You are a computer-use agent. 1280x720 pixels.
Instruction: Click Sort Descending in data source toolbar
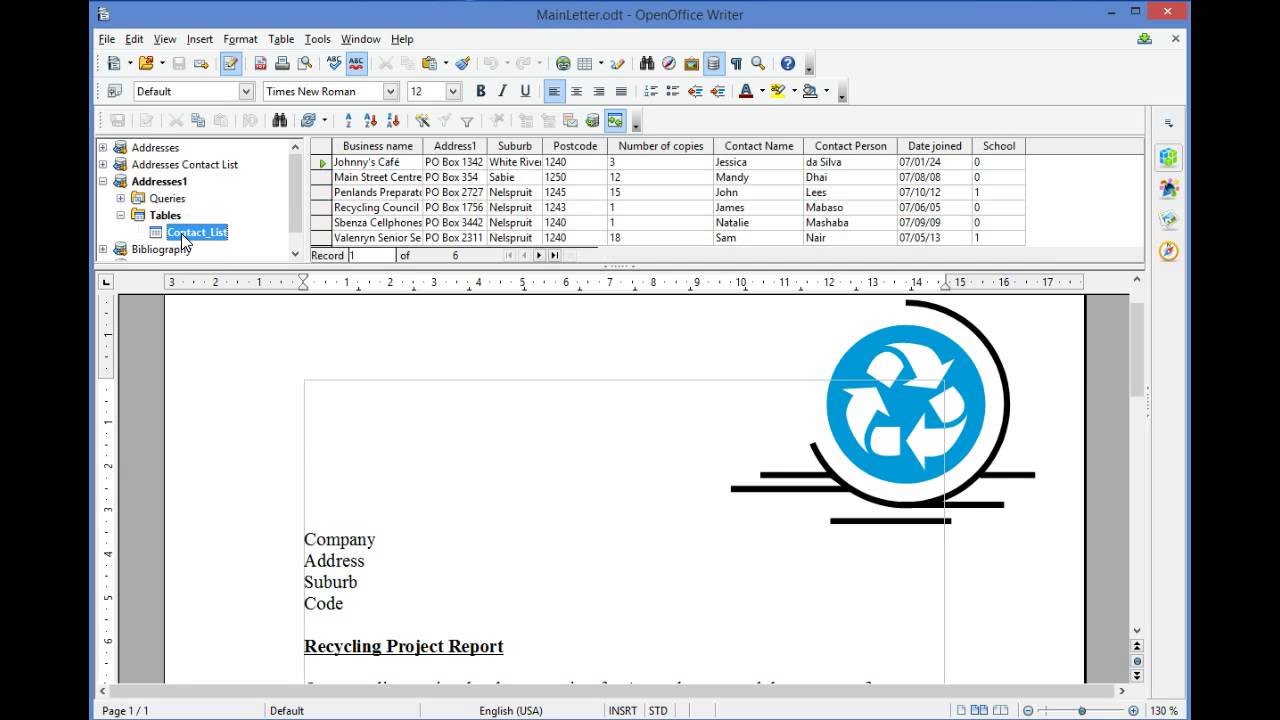click(x=392, y=120)
